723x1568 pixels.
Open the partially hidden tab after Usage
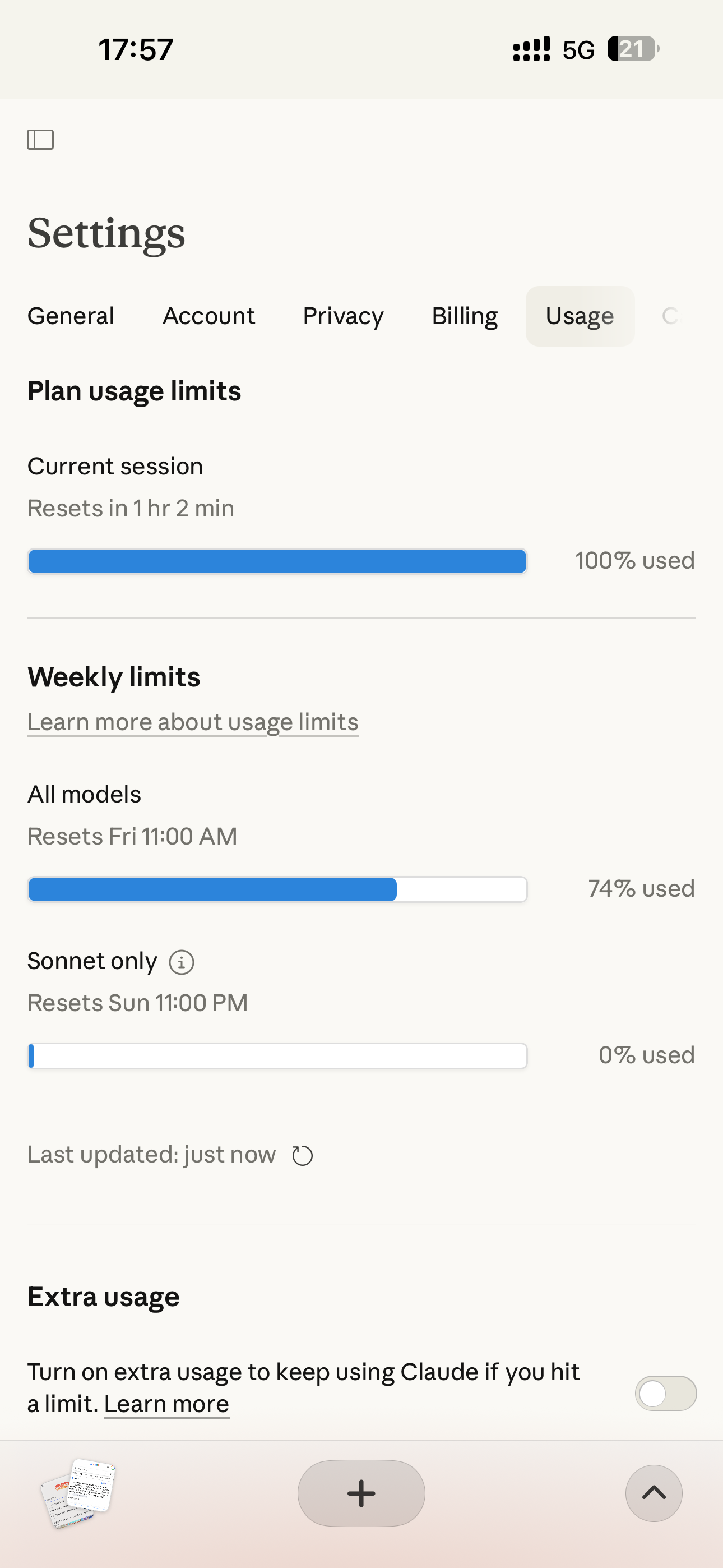(670, 316)
